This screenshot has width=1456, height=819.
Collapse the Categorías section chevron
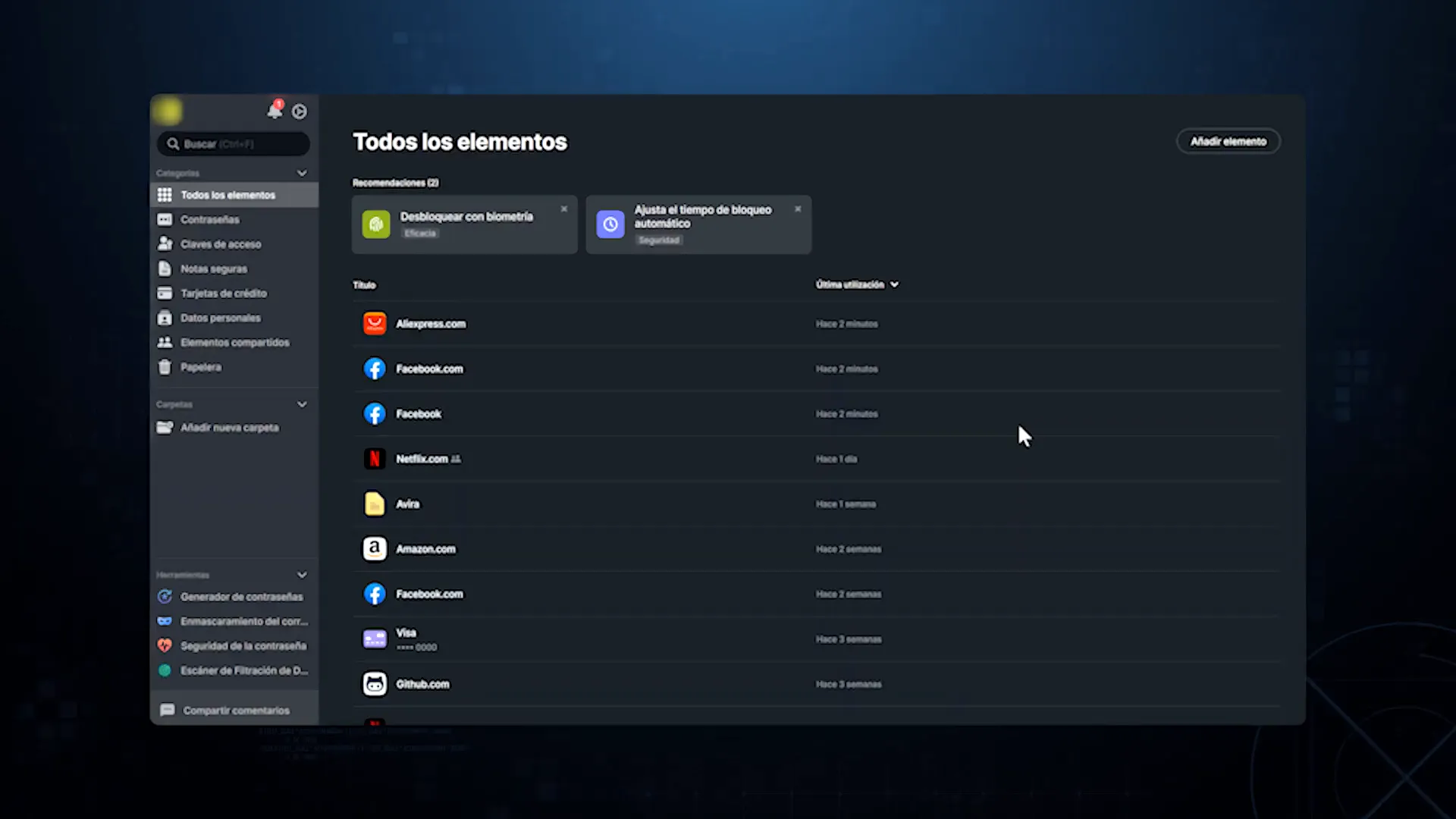pos(302,173)
